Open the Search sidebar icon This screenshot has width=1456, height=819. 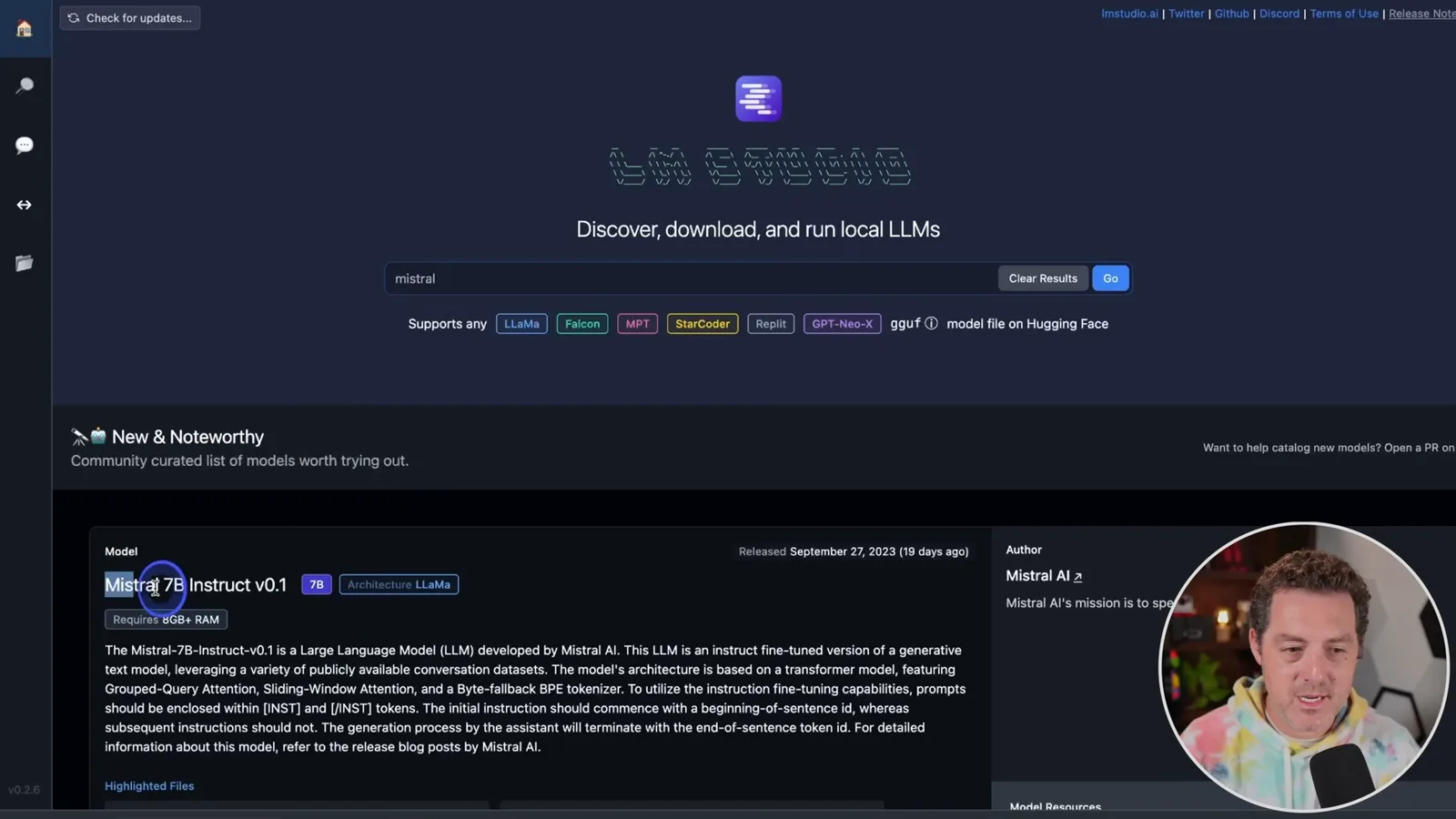(25, 86)
